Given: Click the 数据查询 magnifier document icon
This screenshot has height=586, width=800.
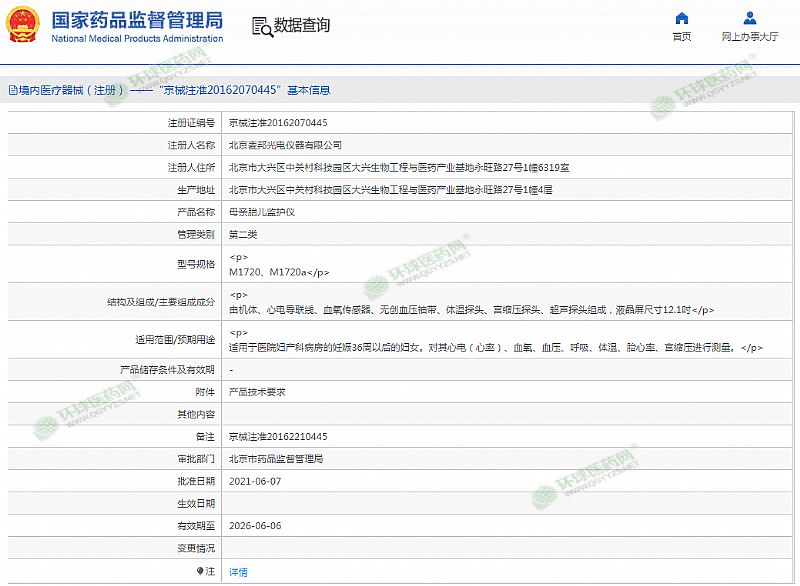Looking at the screenshot, I should (x=260, y=26).
